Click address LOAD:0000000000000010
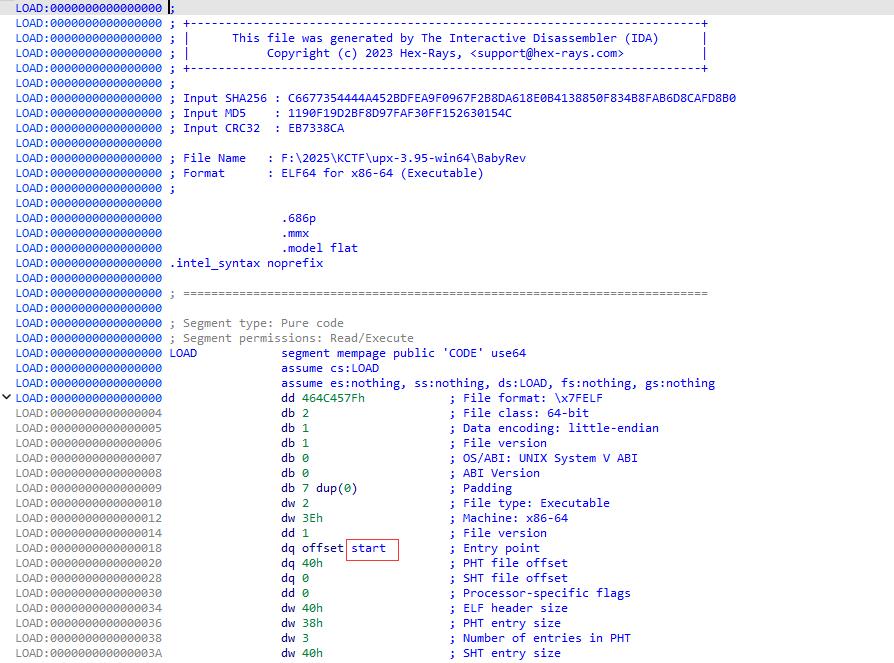 click(88, 503)
